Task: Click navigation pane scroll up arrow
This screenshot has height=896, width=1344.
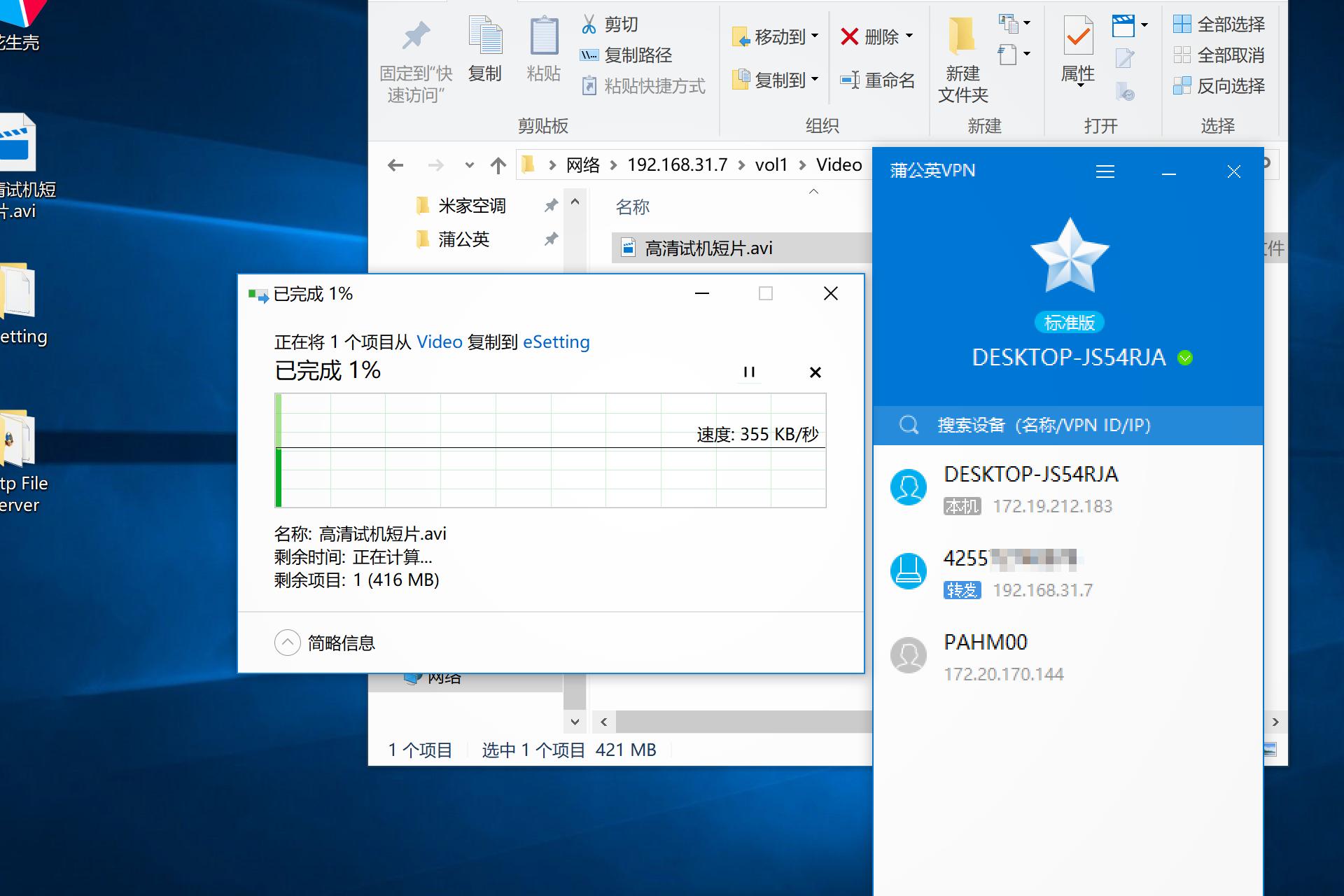Action: (575, 202)
